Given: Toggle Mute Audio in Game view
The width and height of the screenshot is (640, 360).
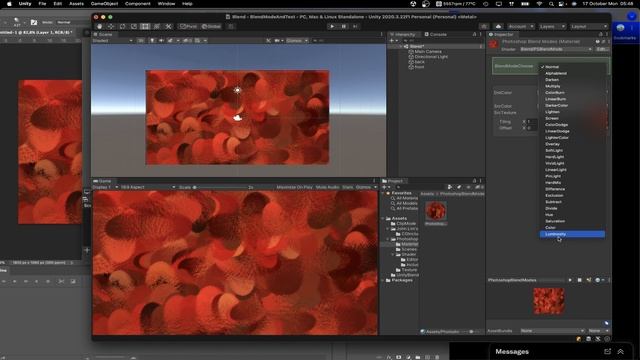Looking at the screenshot, I should click(x=328, y=187).
